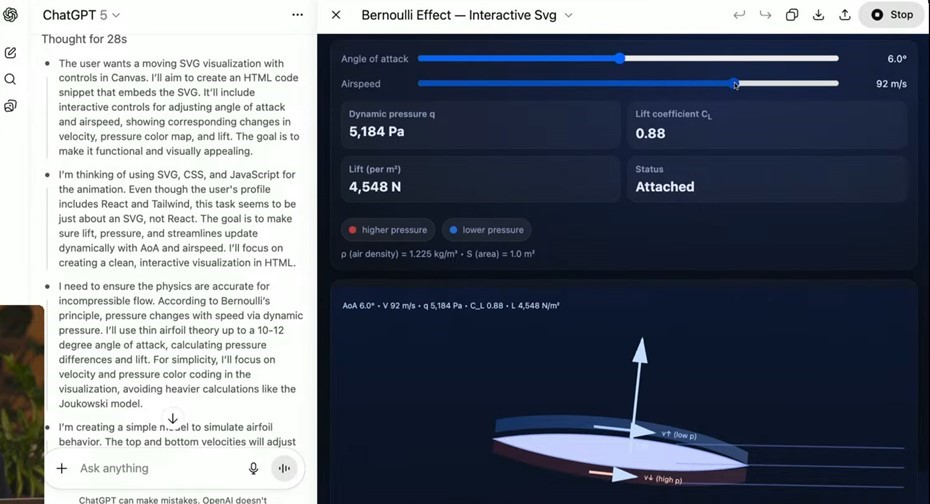Copy canvas content with copy icon
Screen dimensions: 930x504
coord(792,15)
